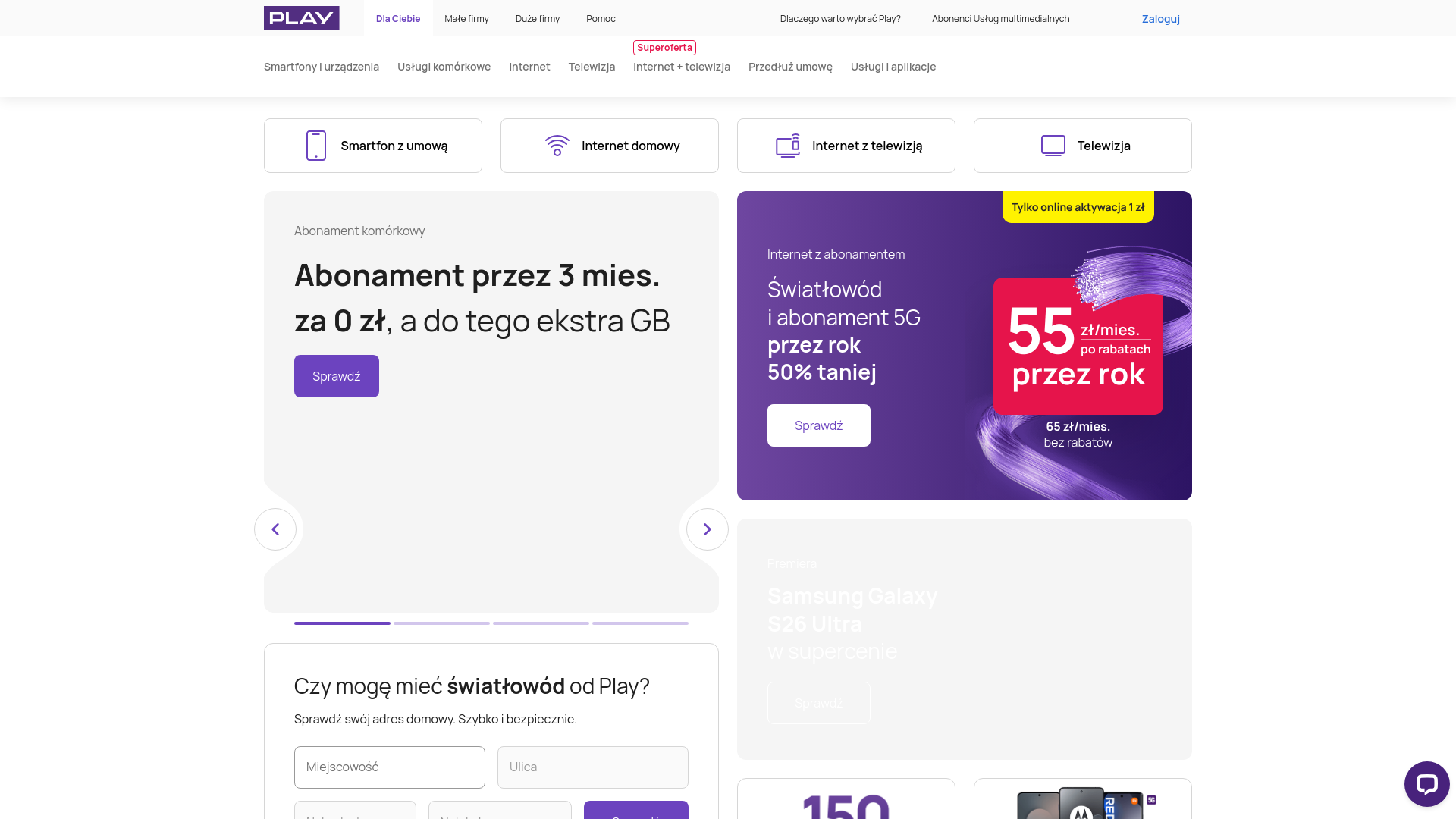Open the live chat bubble icon
The height and width of the screenshot is (819, 1456).
[x=1426, y=784]
